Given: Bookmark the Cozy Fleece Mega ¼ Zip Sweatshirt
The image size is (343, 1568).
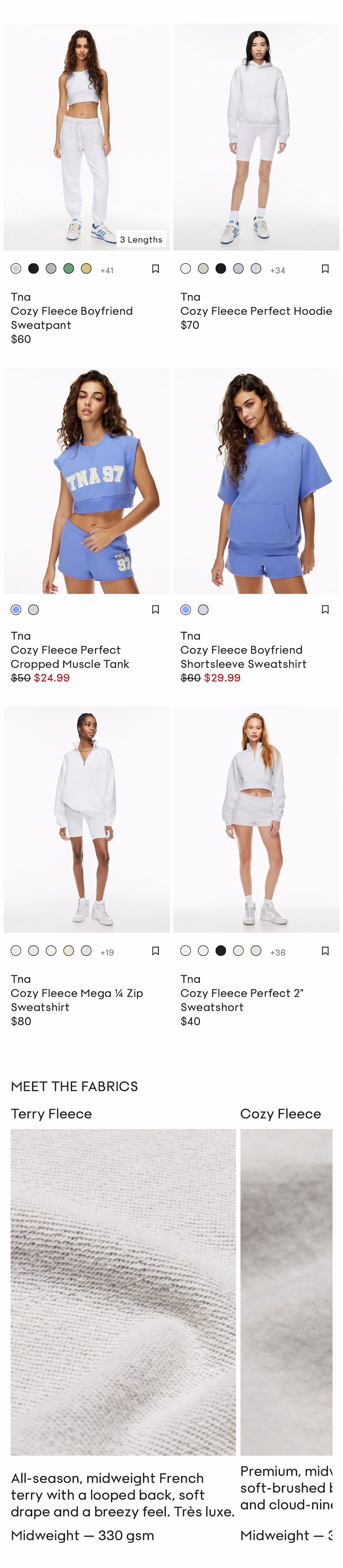Looking at the screenshot, I should pos(155,951).
